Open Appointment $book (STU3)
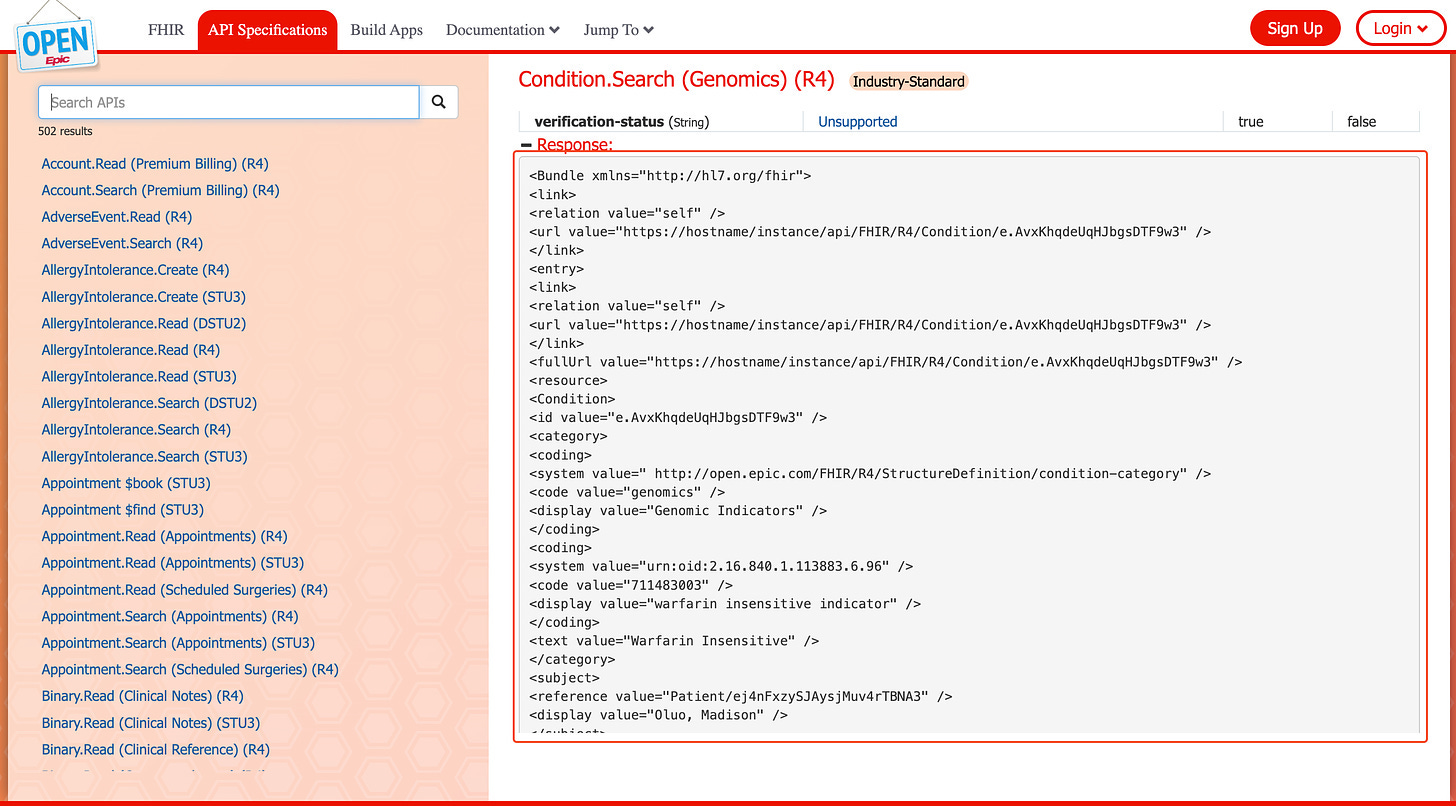The image size is (1456, 806). point(126,483)
